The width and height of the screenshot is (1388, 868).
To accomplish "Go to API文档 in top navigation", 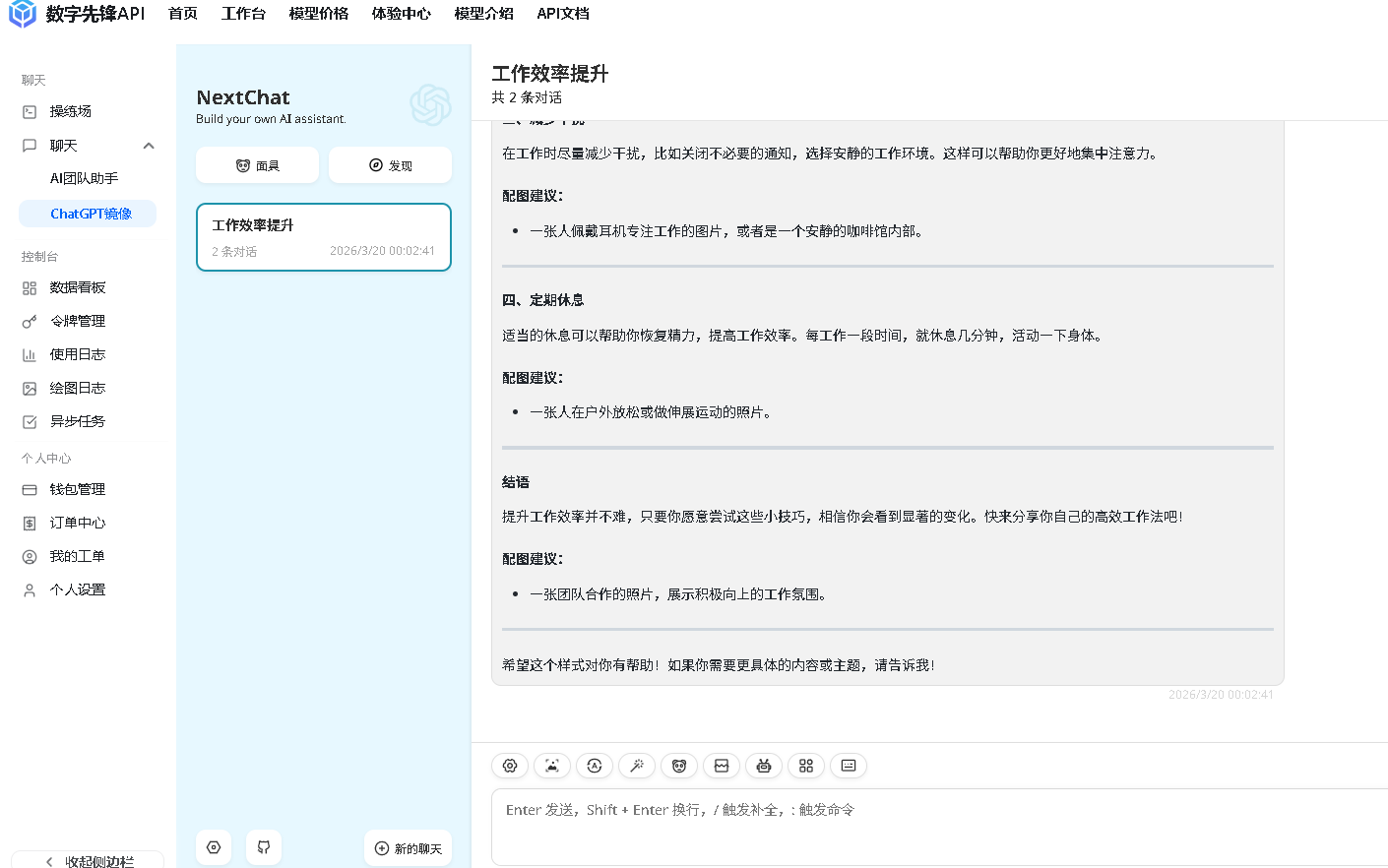I will pos(563,14).
